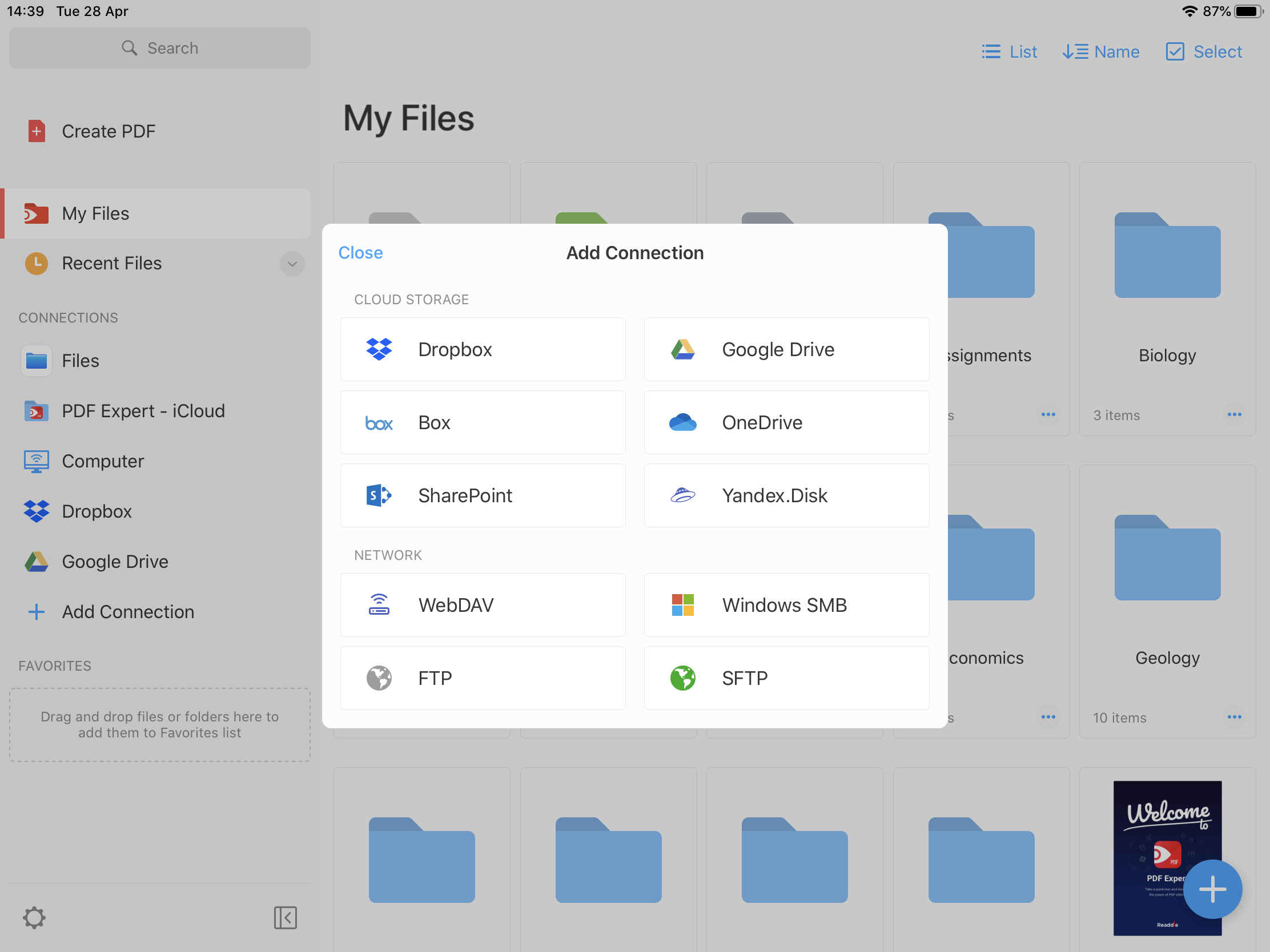1270x952 pixels.
Task: Tap the blue floating plus button
Action: (1212, 889)
